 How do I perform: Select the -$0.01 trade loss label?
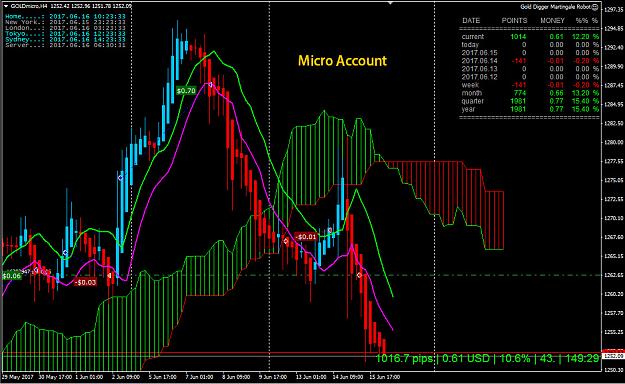(306, 237)
